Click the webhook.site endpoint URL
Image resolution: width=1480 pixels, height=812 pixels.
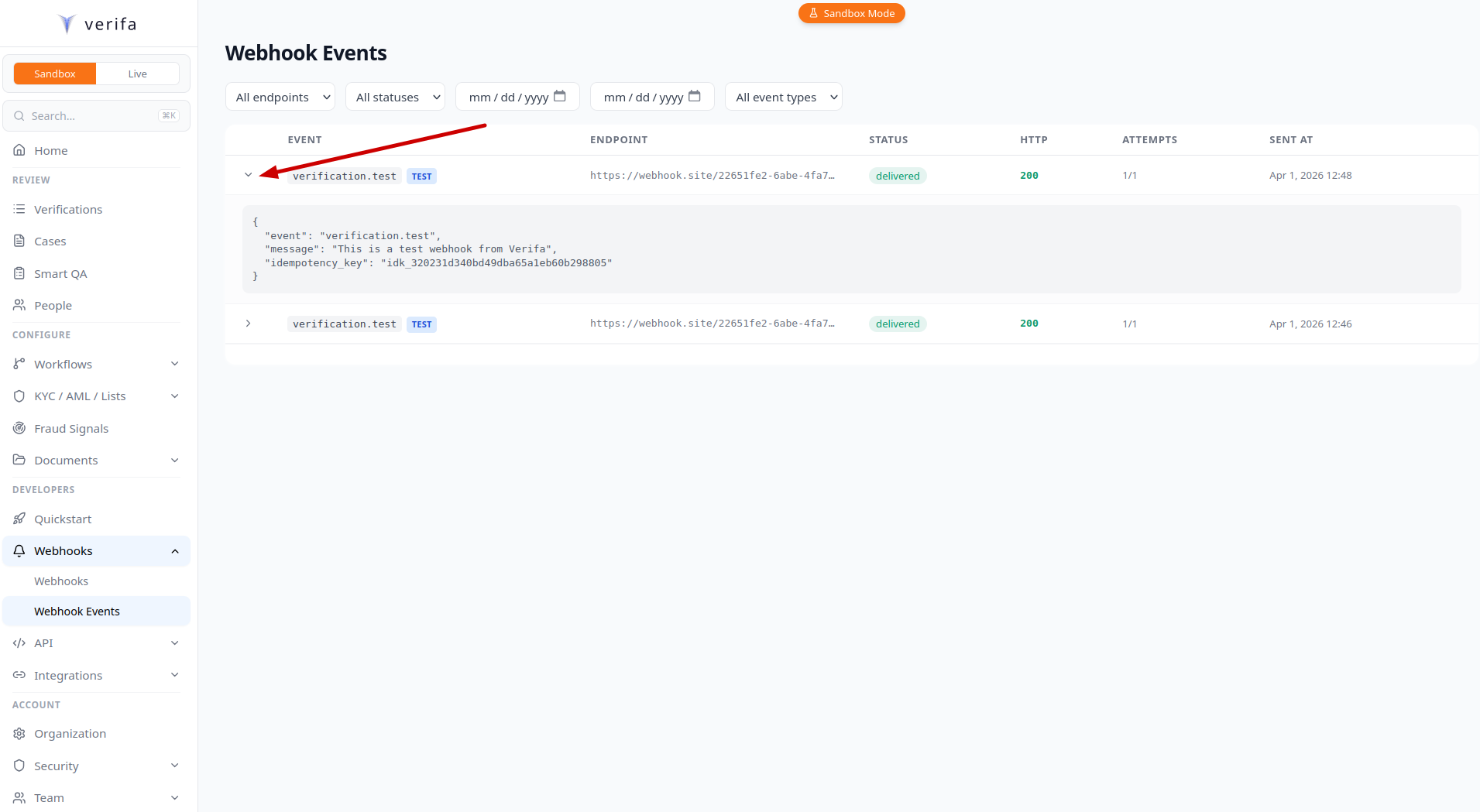(x=712, y=175)
